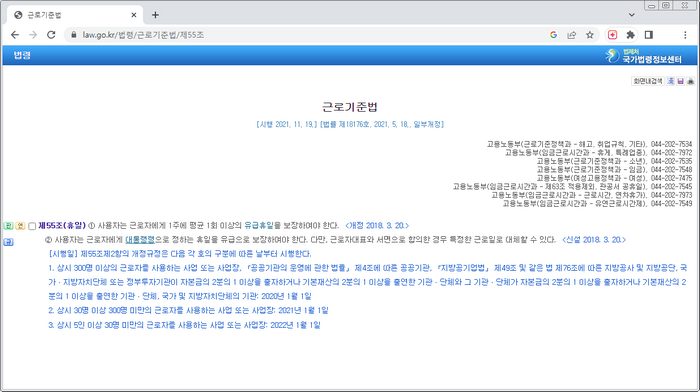The image size is (700, 392).
Task: Select the 근로기준법 browser tab
Action: pyautogui.click(x=75, y=15)
